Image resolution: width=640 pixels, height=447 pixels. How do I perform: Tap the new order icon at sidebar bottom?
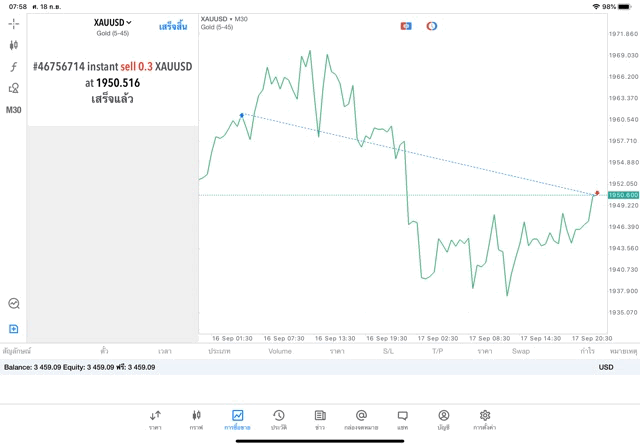pyautogui.click(x=14, y=329)
